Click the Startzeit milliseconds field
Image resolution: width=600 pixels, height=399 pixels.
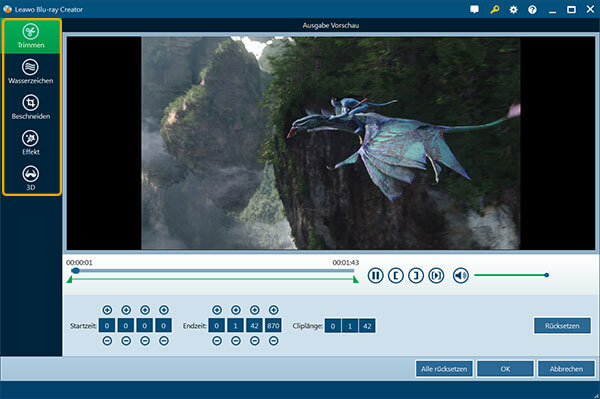(163, 326)
